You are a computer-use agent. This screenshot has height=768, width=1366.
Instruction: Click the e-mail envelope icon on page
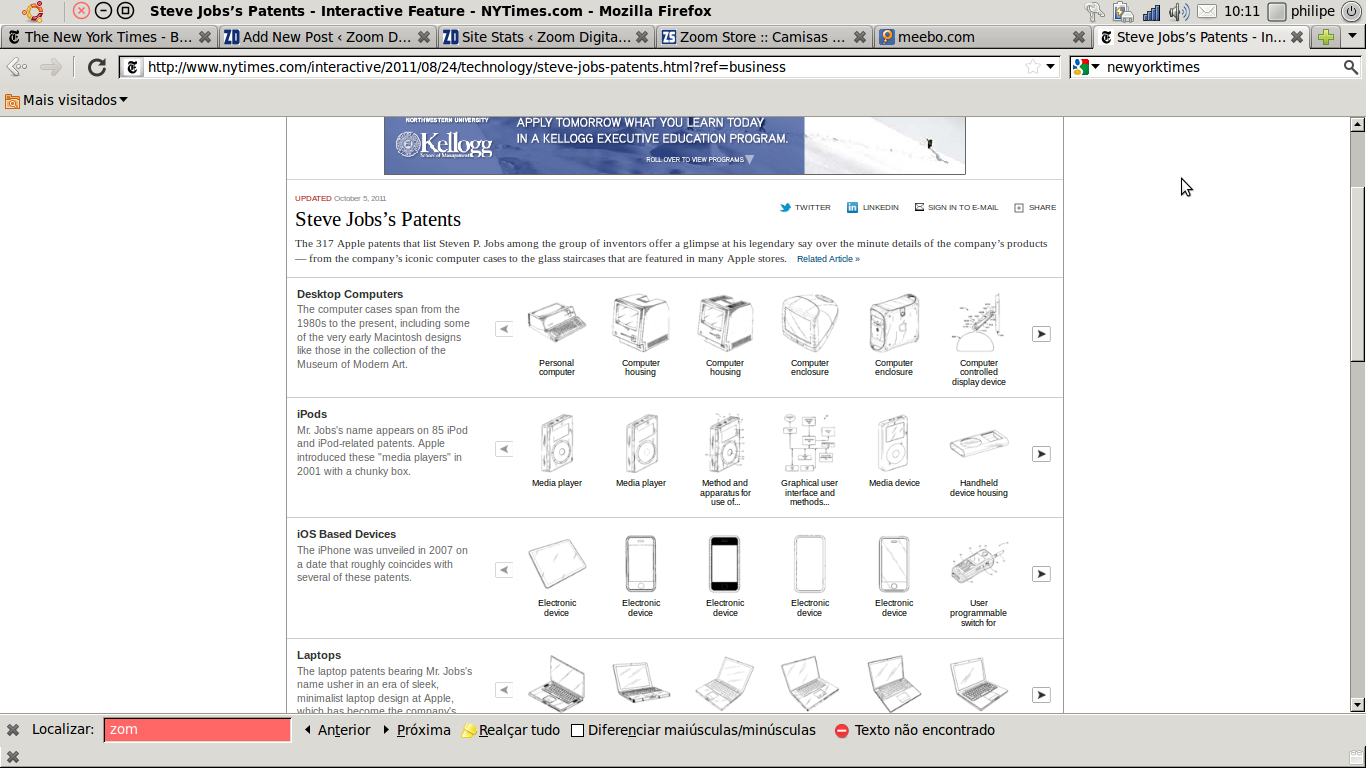[919, 207]
